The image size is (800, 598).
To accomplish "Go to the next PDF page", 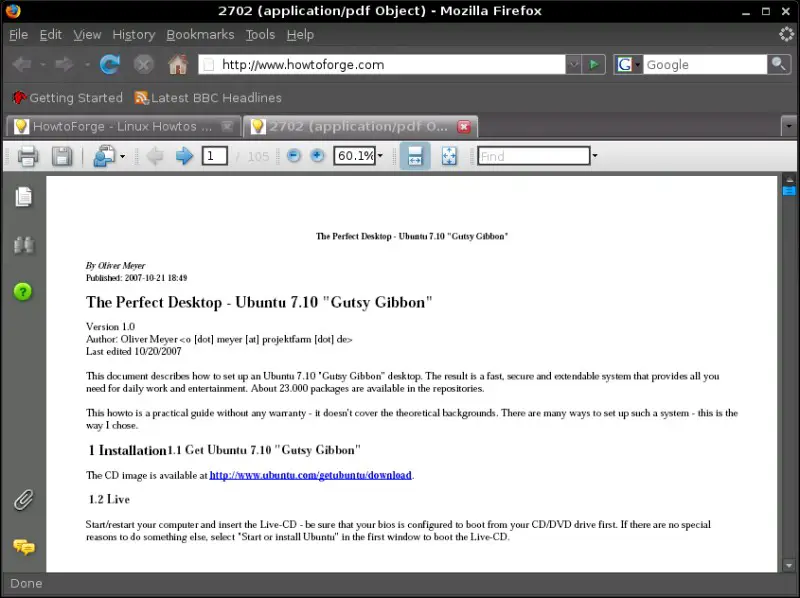I will click(x=184, y=156).
